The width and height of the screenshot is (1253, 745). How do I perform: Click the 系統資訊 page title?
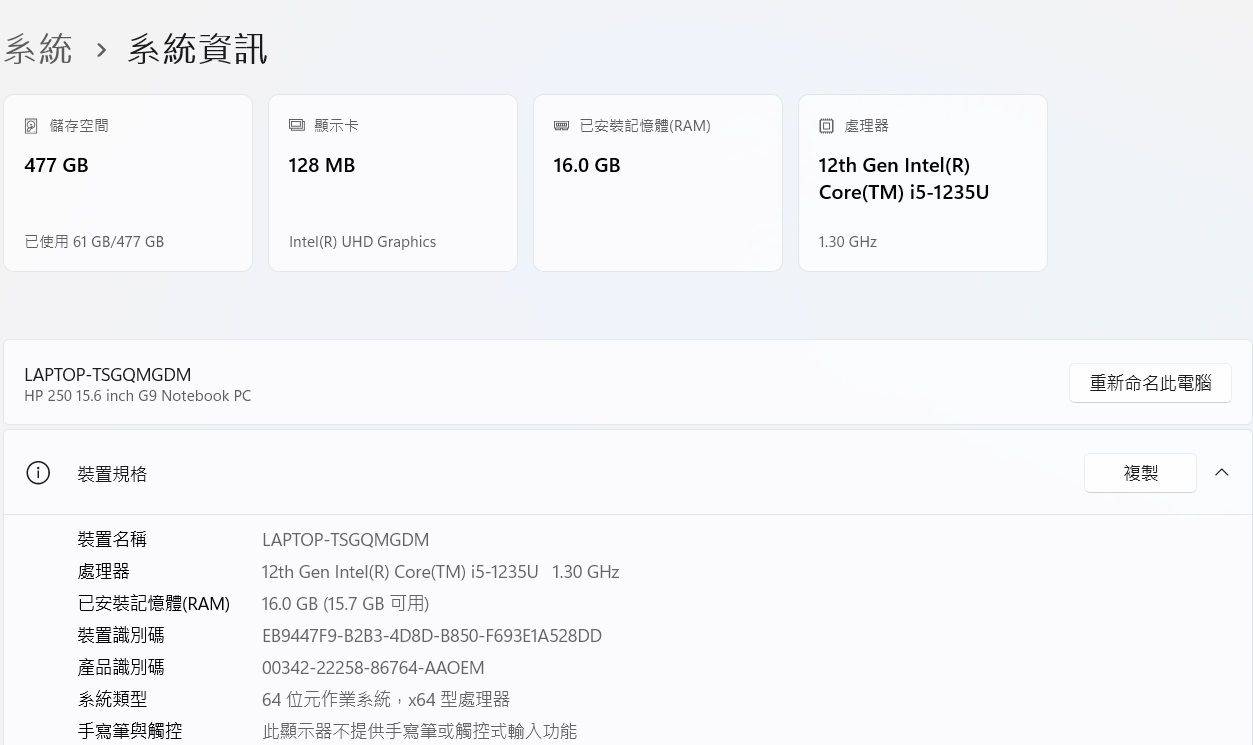(x=197, y=49)
